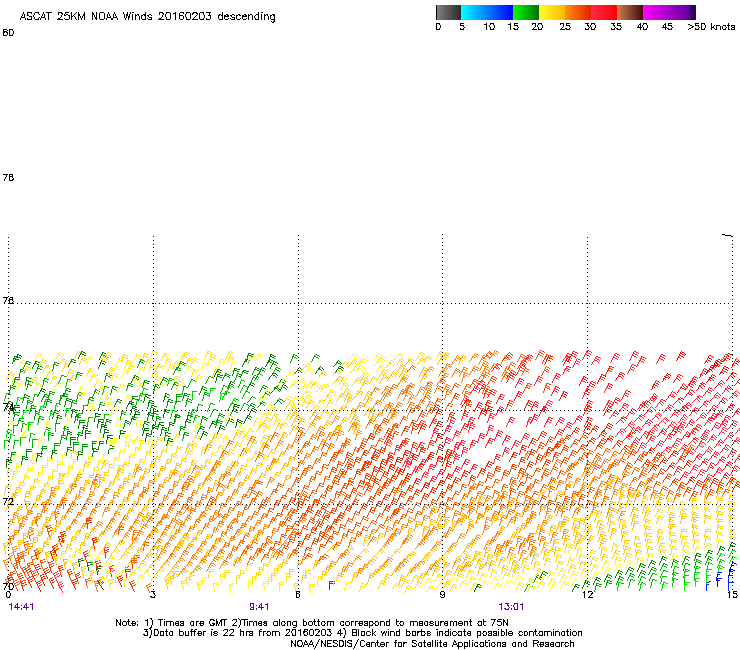Click the '6' longitude axis label
Image resolution: width=740 pixels, height=650 pixels.
pyautogui.click(x=297, y=595)
